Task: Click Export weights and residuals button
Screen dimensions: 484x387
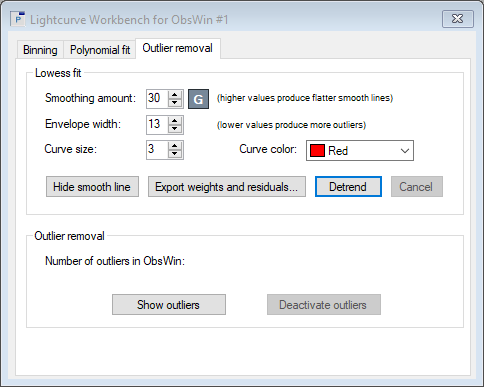Action: [227, 187]
